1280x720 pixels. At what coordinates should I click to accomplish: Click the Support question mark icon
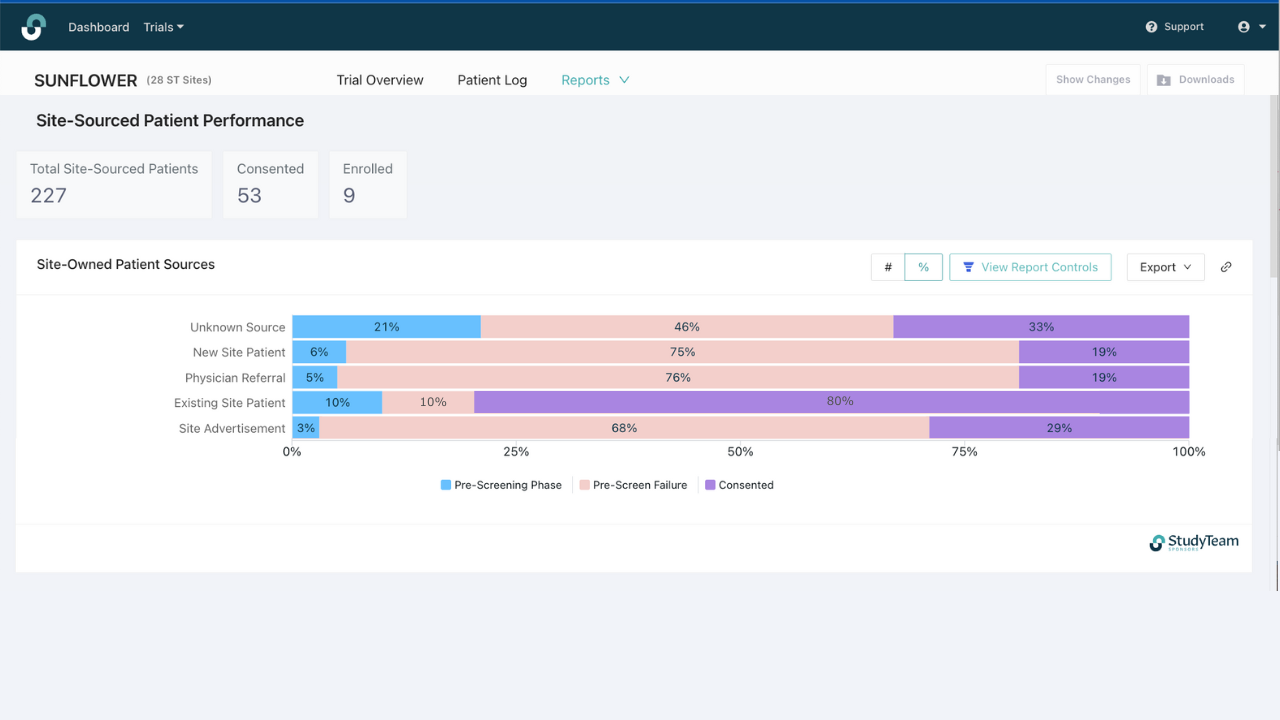[1151, 27]
